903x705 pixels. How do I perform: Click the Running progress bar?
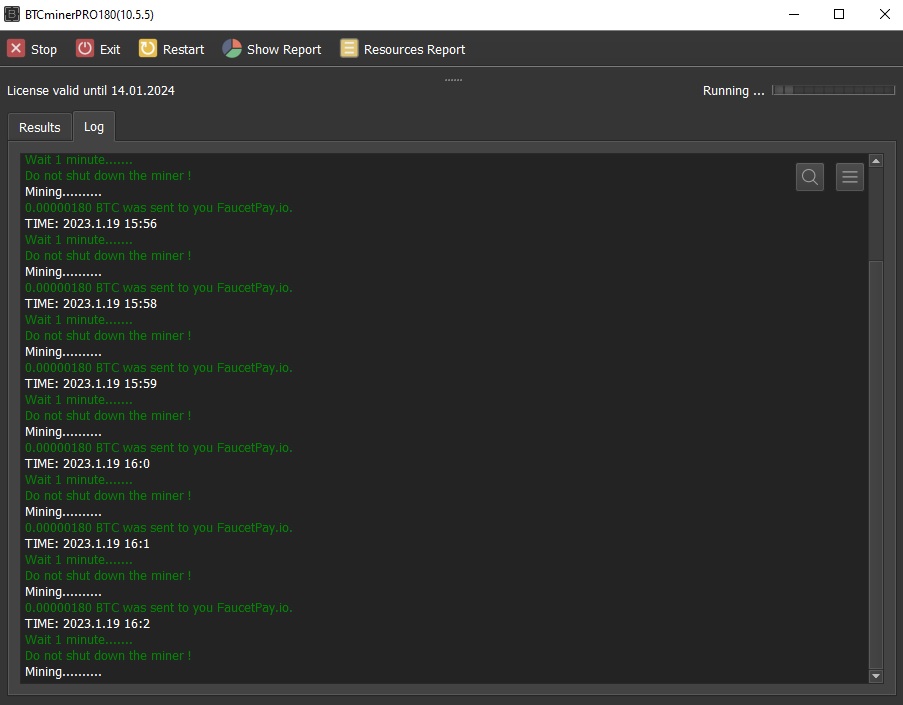click(833, 90)
